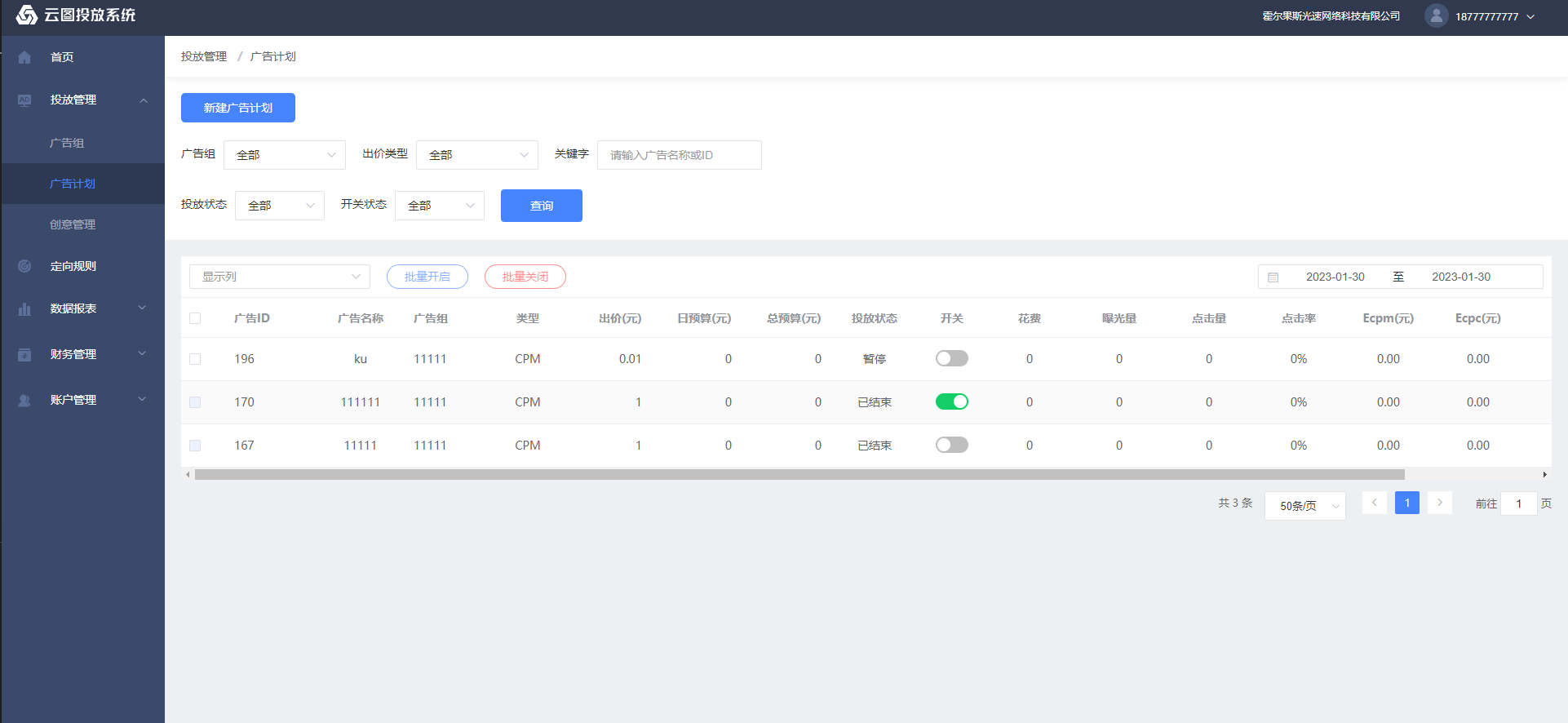Click the 定向规则 target icon

24,266
